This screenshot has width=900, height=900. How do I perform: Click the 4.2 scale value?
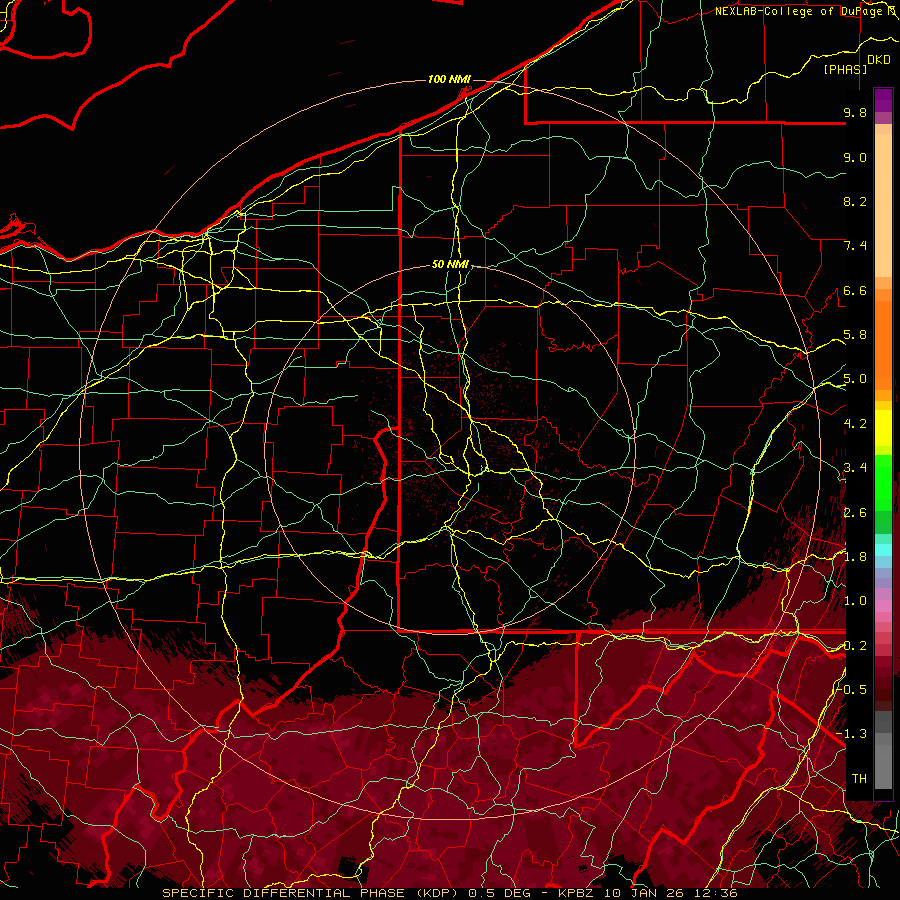pyautogui.click(x=855, y=424)
